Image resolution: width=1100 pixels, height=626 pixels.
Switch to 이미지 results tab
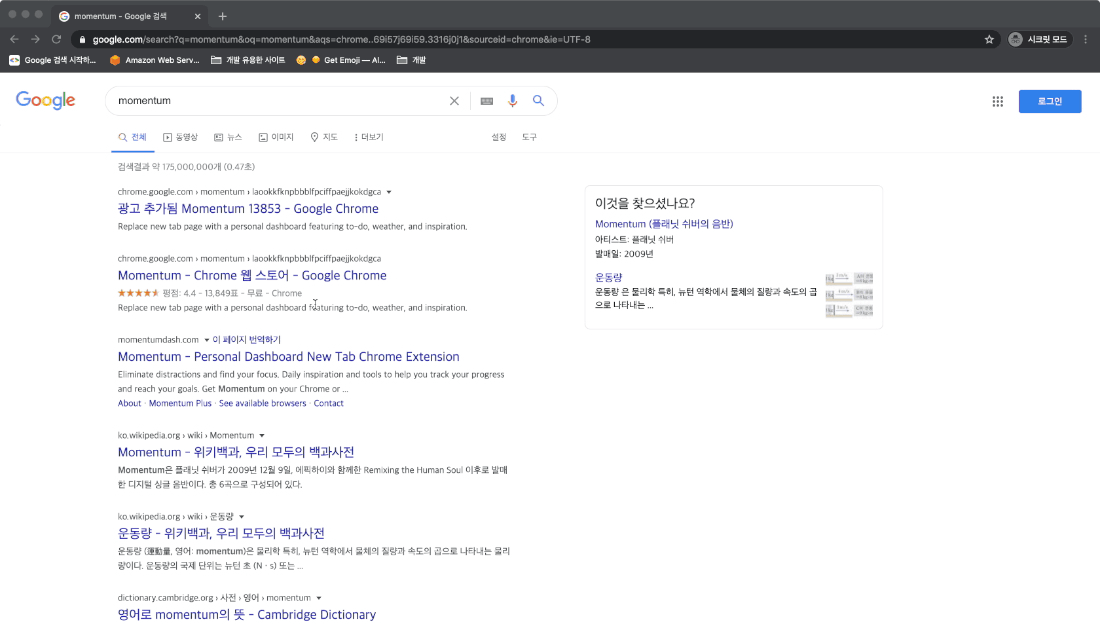[276, 138]
